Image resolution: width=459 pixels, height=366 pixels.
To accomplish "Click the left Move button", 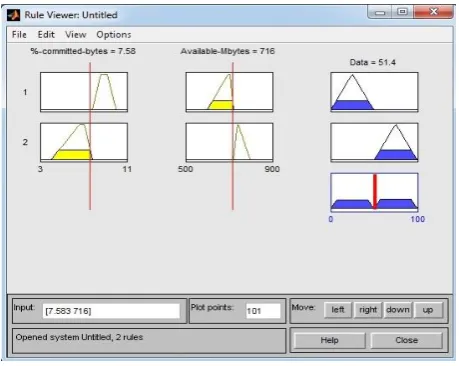I will coord(338,310).
